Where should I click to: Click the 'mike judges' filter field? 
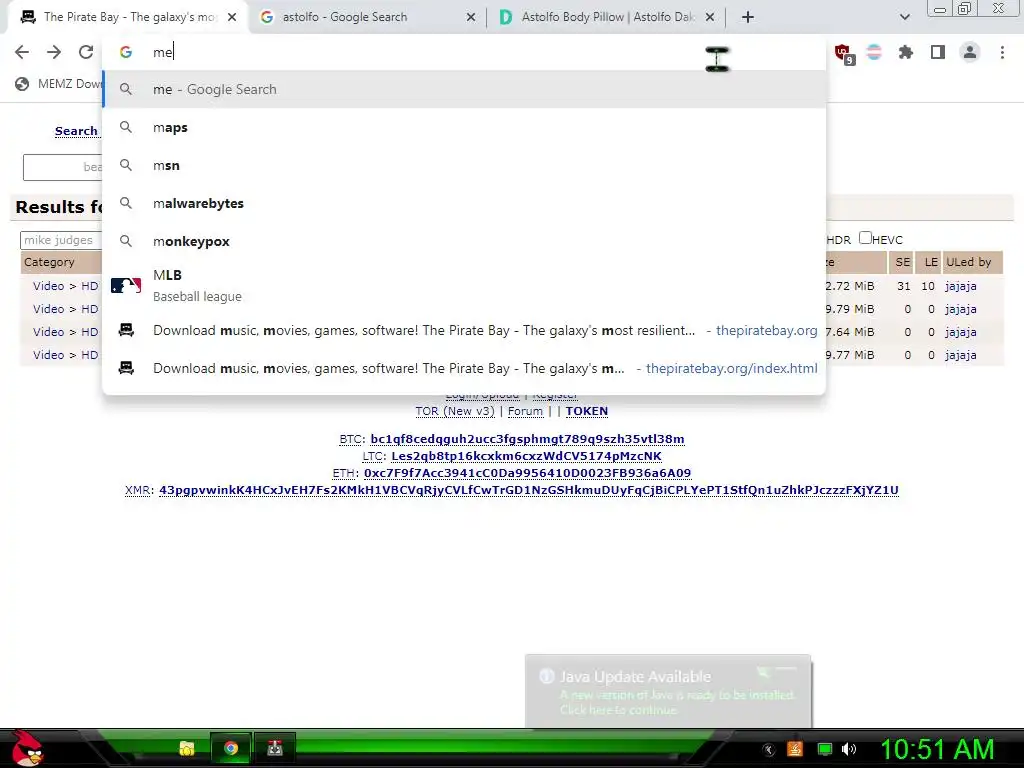(61, 240)
